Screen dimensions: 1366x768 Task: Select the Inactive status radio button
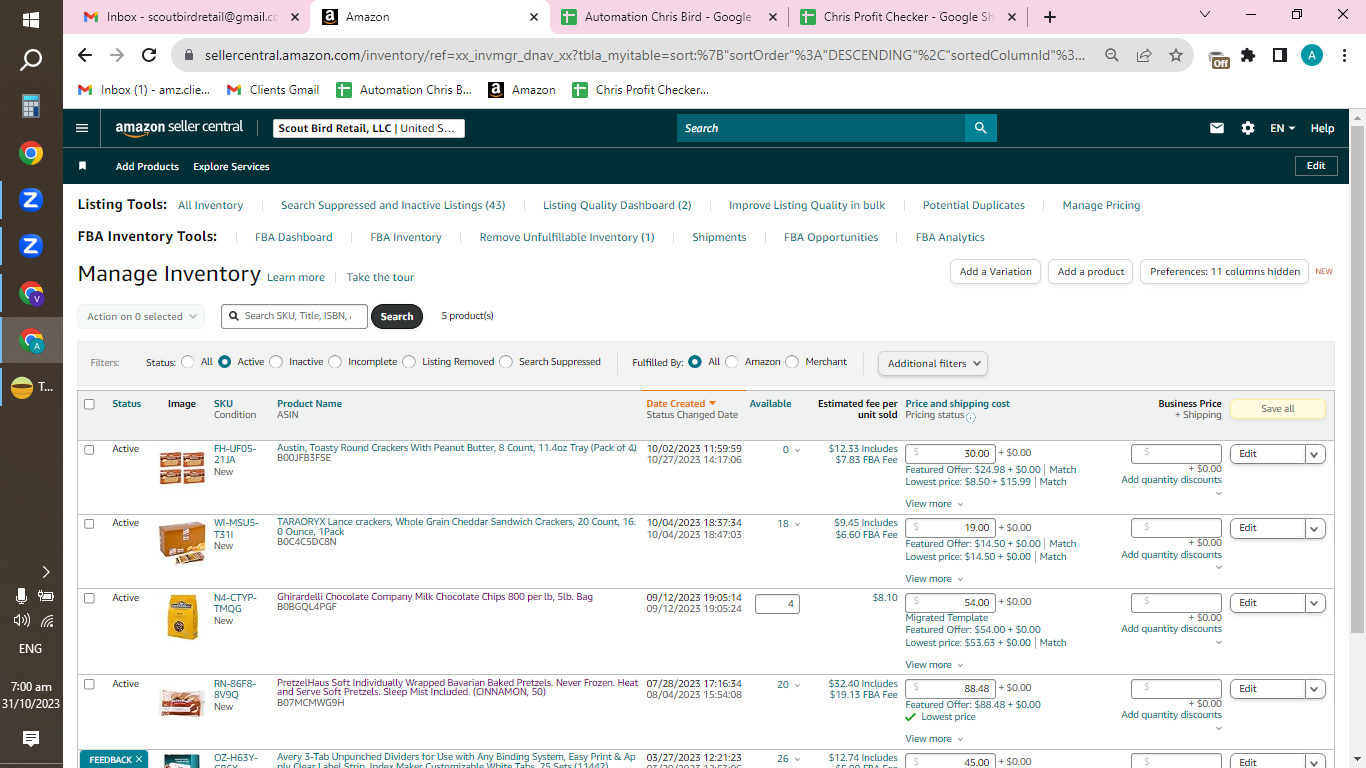[276, 362]
